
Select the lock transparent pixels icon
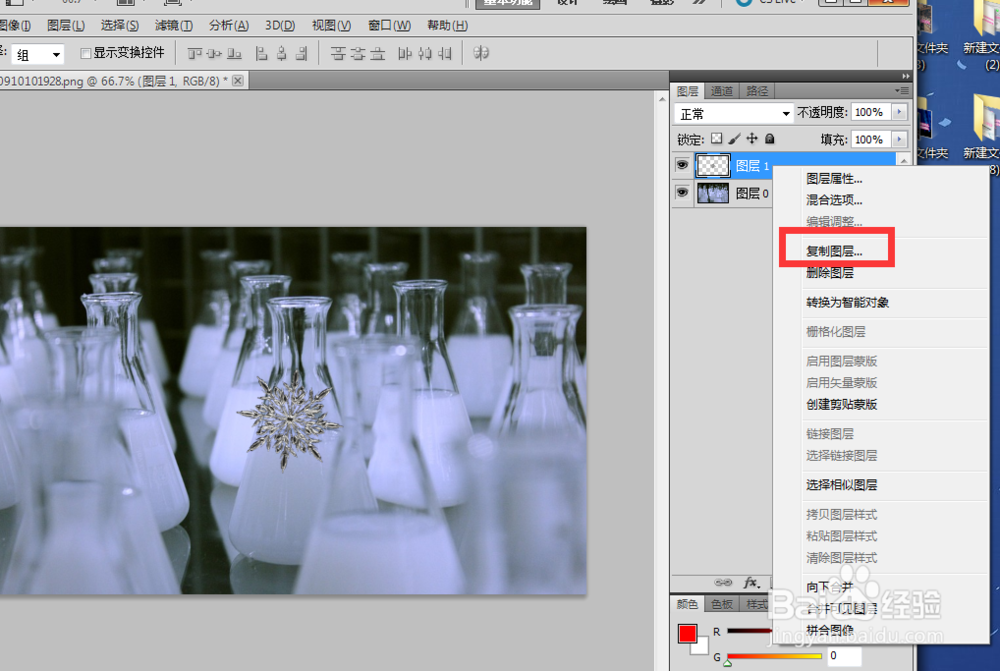pyautogui.click(x=716, y=139)
